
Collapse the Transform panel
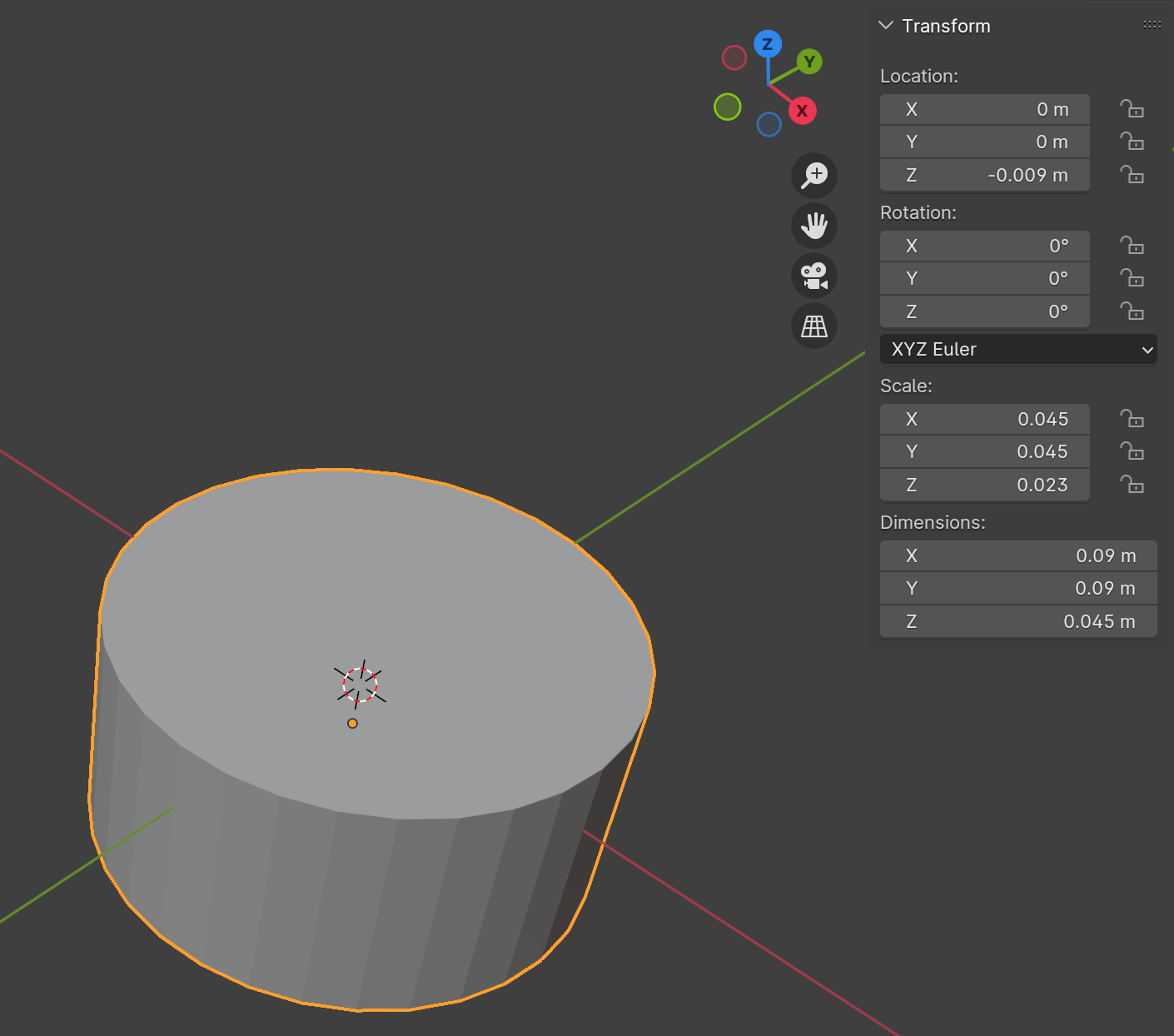click(886, 26)
